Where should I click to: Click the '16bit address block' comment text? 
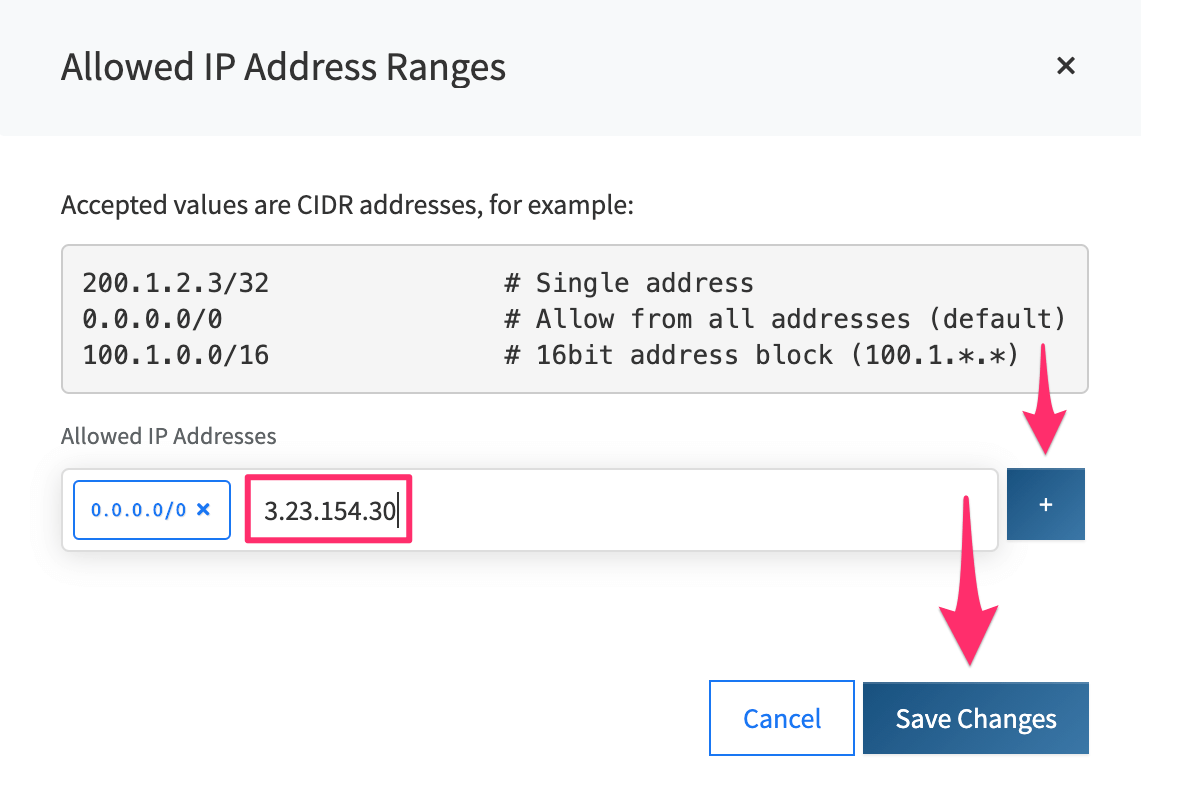690,355
